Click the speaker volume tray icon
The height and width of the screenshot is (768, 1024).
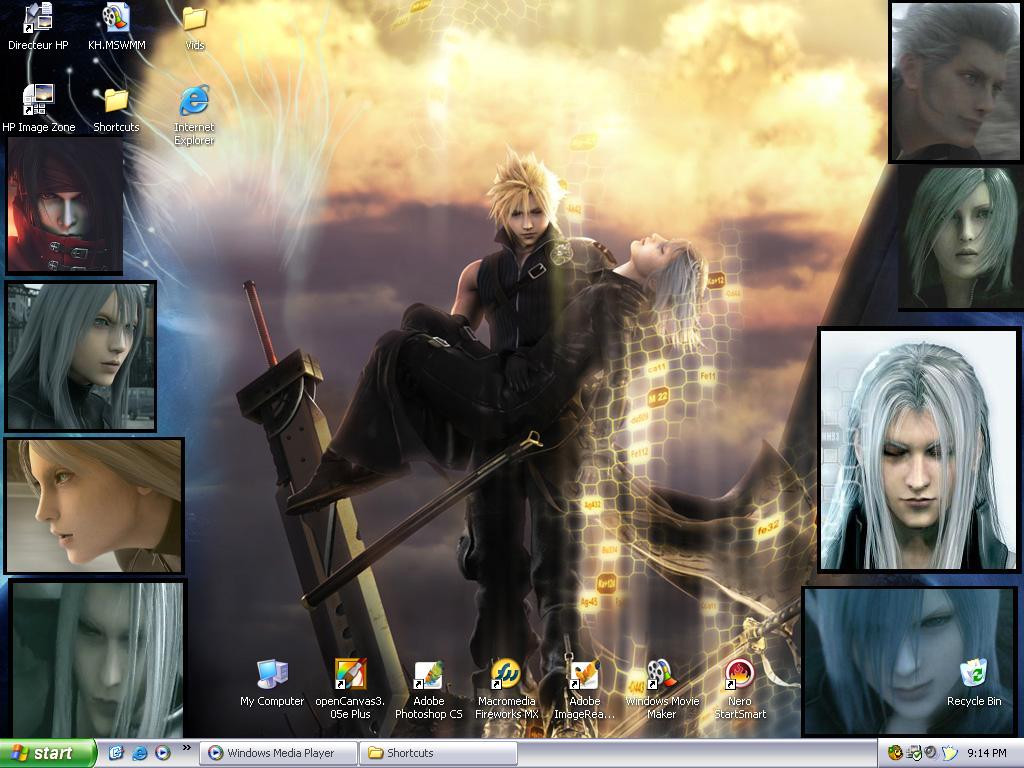point(930,752)
